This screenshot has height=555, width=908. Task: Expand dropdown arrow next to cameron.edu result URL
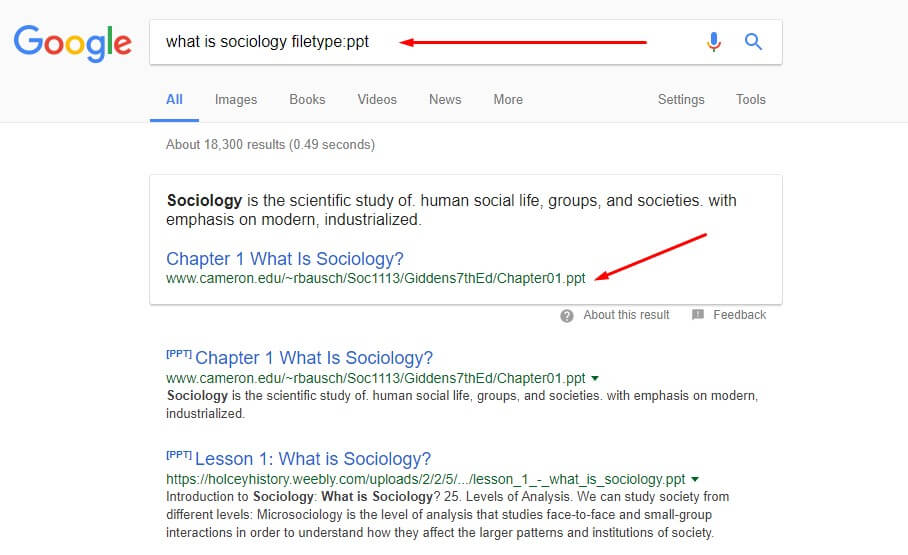[x=595, y=379]
